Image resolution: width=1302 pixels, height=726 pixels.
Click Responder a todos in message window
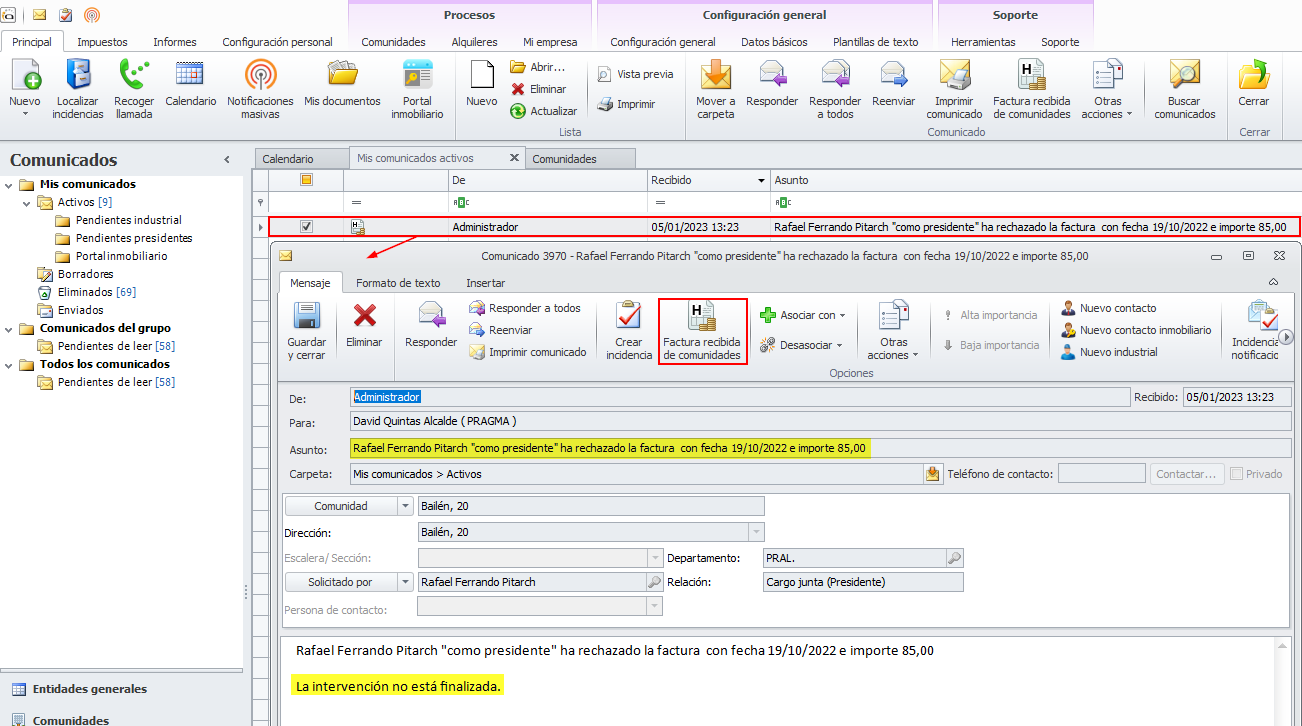pyautogui.click(x=524, y=308)
